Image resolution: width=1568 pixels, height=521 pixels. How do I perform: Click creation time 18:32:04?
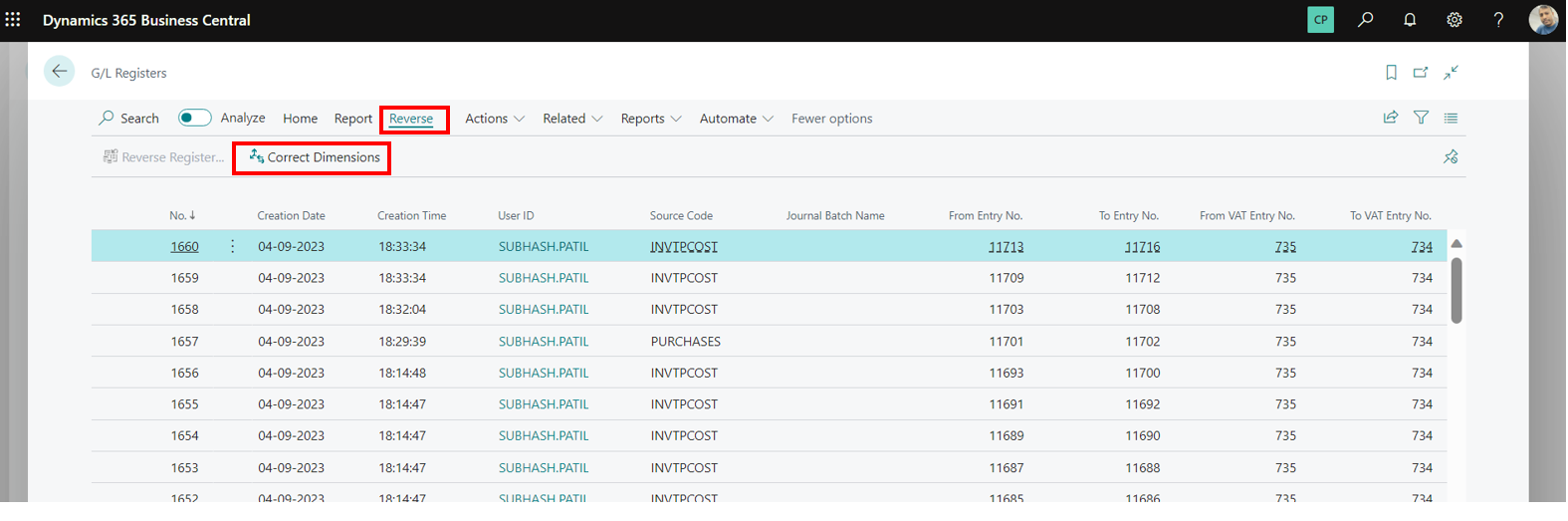click(x=402, y=309)
